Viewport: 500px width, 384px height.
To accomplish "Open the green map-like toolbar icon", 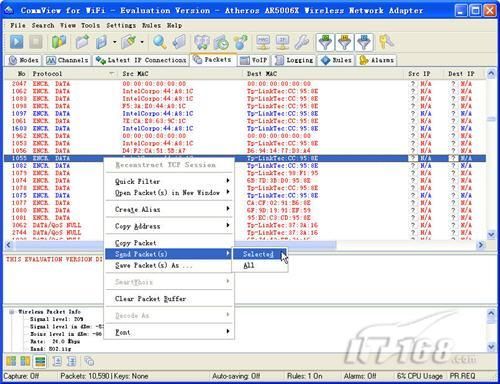I will (x=59, y=42).
